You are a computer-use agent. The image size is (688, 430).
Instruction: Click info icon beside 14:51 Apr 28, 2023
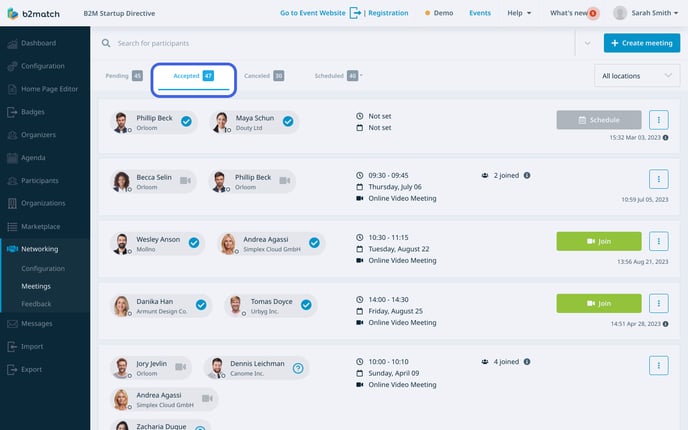[x=666, y=324]
